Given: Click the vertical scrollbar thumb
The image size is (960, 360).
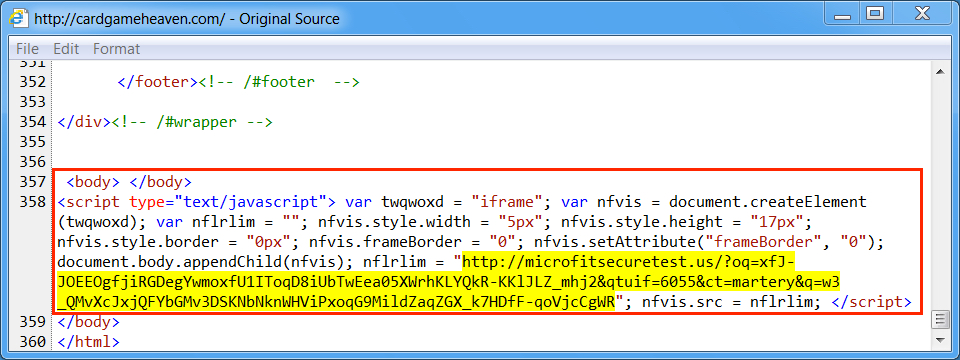Looking at the screenshot, I should coord(939,319).
